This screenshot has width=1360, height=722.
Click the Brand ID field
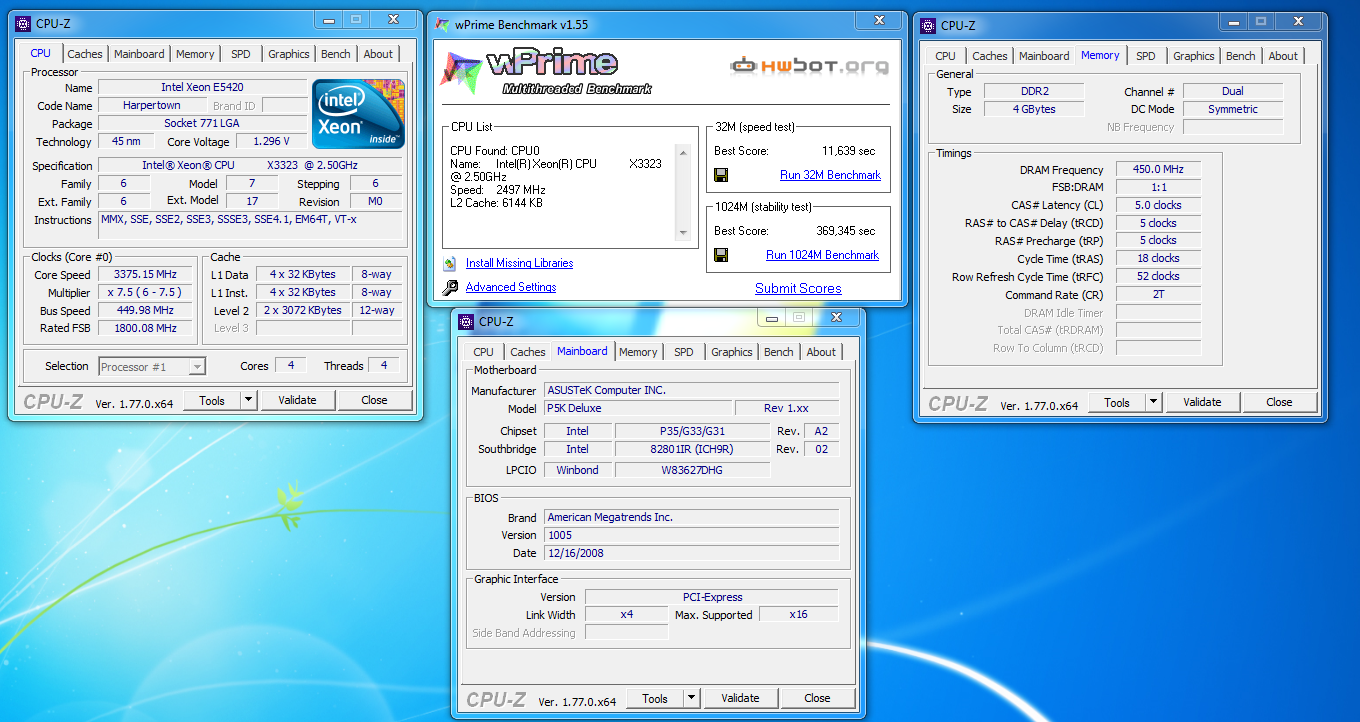coord(284,106)
